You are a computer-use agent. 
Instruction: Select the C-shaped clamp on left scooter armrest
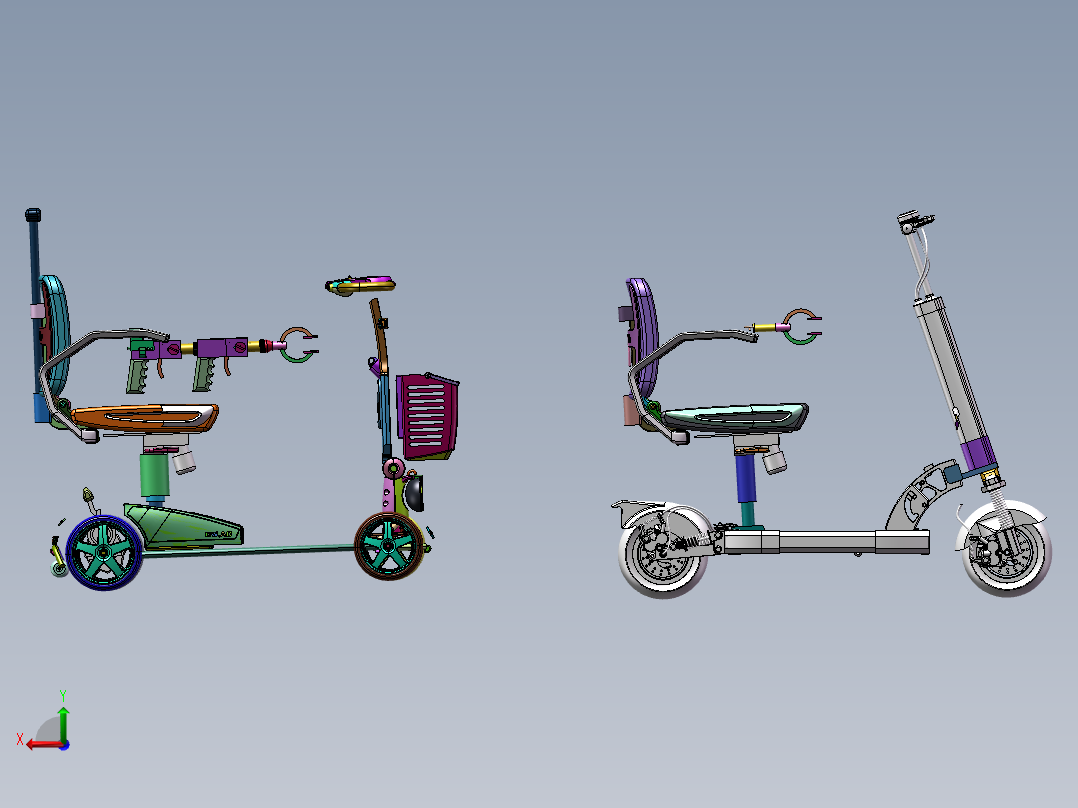coord(299,345)
